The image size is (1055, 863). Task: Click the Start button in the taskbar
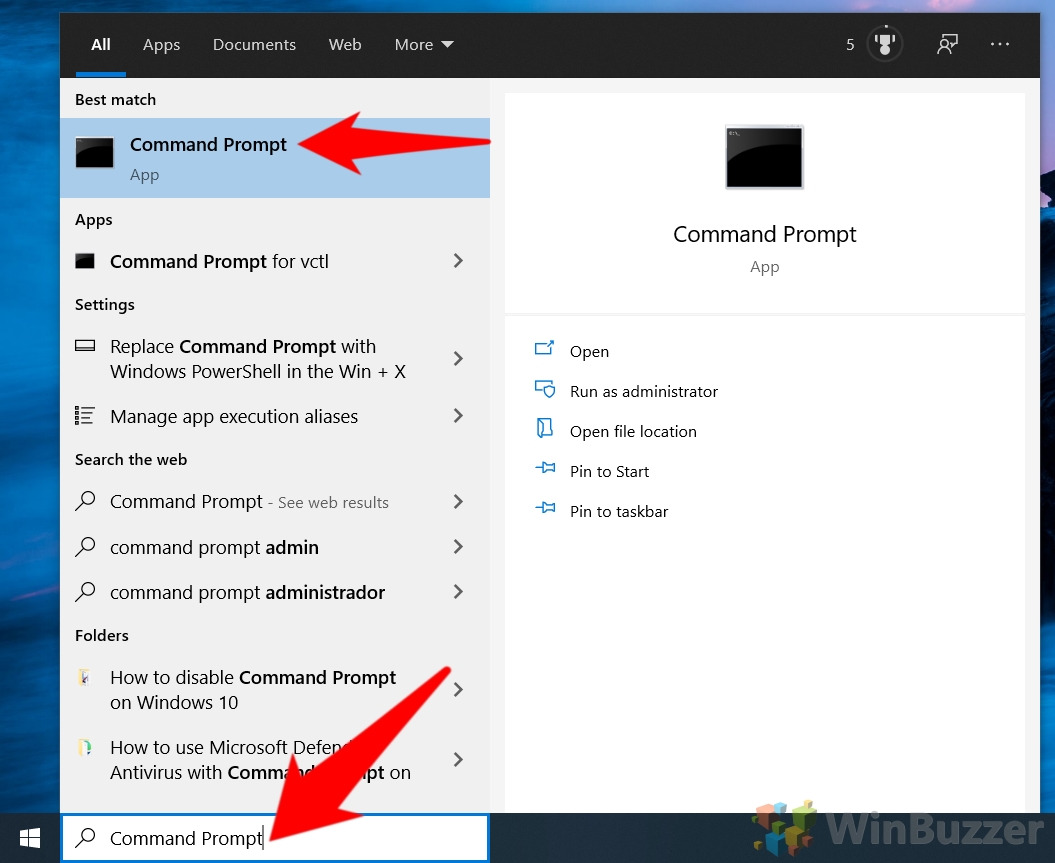click(x=28, y=836)
